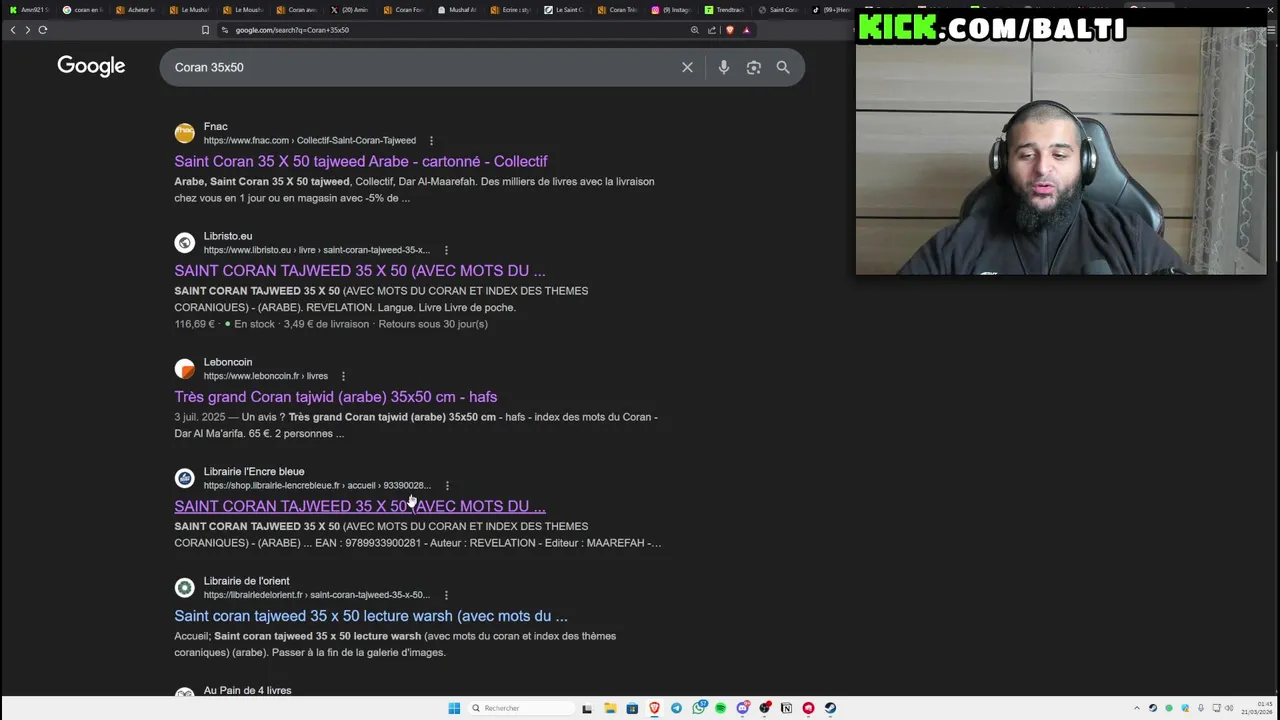Open the zoom magnifier icon in address bar
Viewport: 1280px width, 720px height.
tap(694, 30)
